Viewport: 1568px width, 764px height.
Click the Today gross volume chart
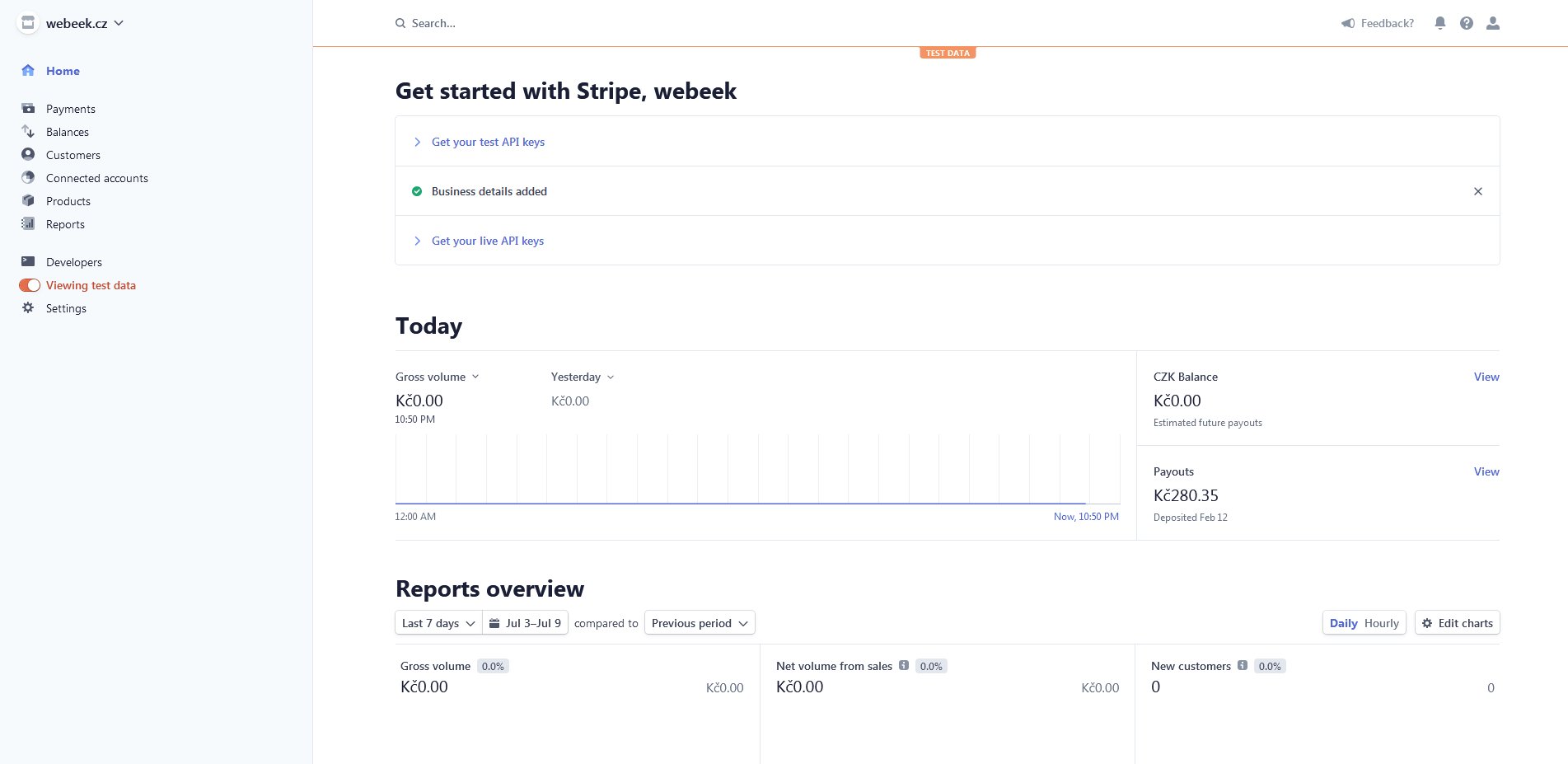(x=757, y=469)
